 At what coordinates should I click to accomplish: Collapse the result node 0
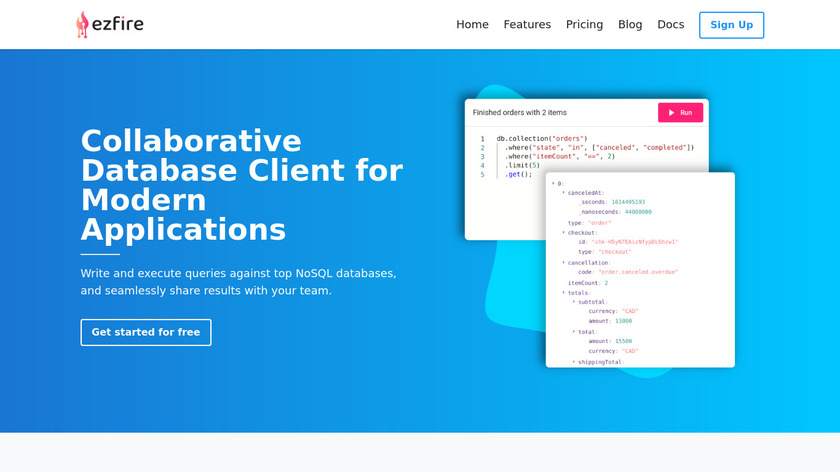[x=553, y=183]
